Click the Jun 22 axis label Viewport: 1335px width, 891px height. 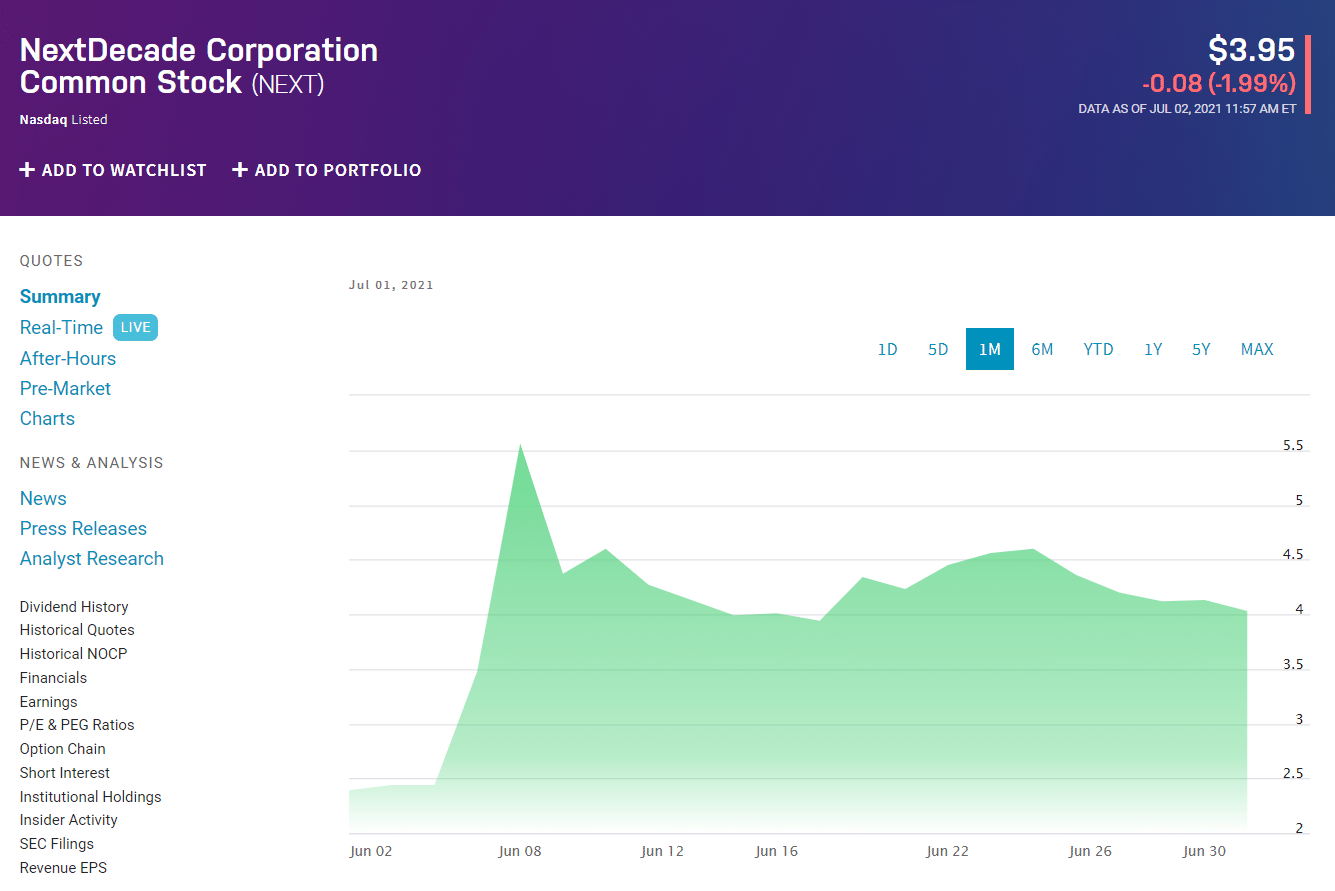tap(948, 852)
